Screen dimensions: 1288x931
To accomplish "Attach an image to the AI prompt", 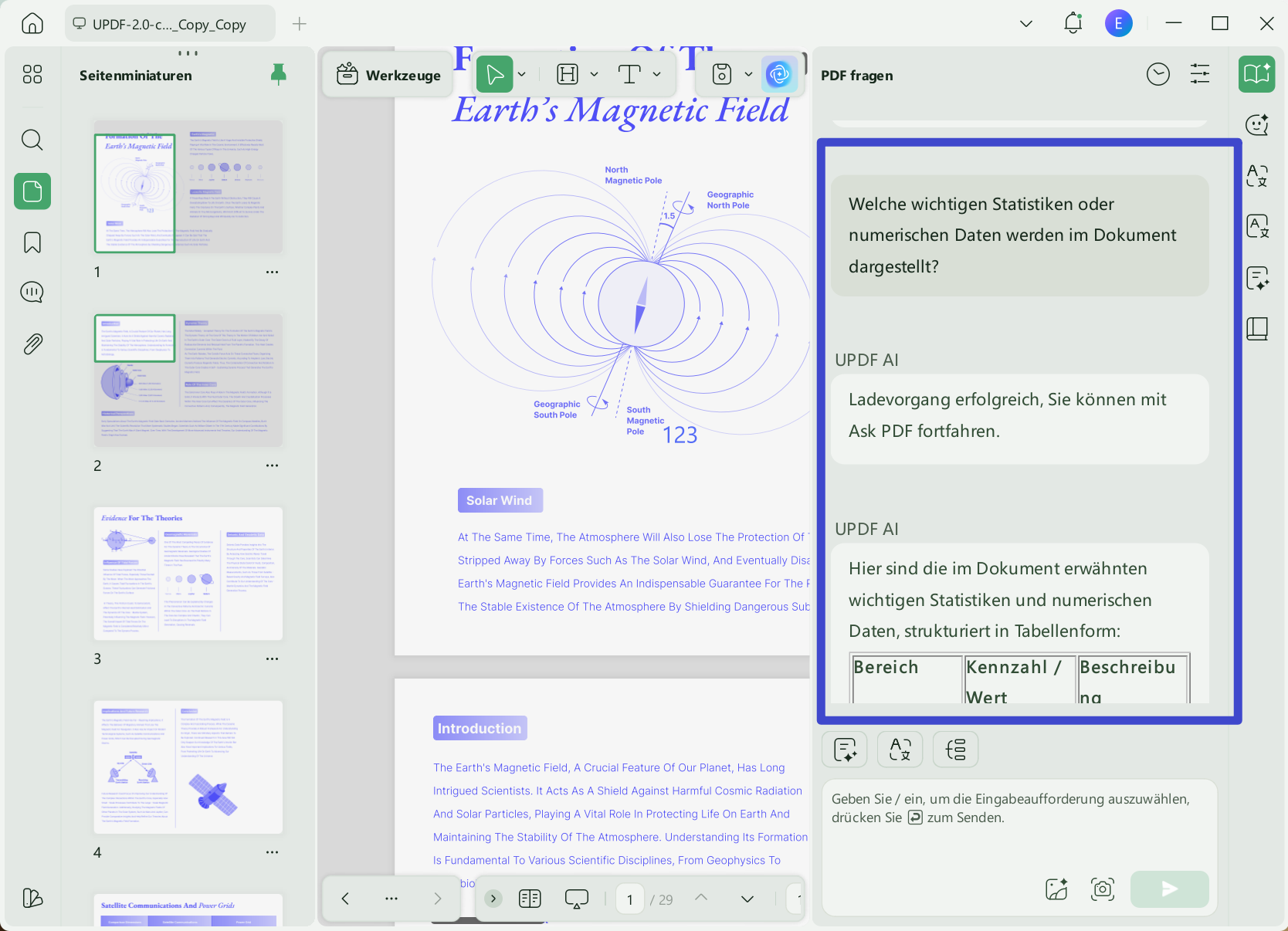I will (x=1056, y=889).
